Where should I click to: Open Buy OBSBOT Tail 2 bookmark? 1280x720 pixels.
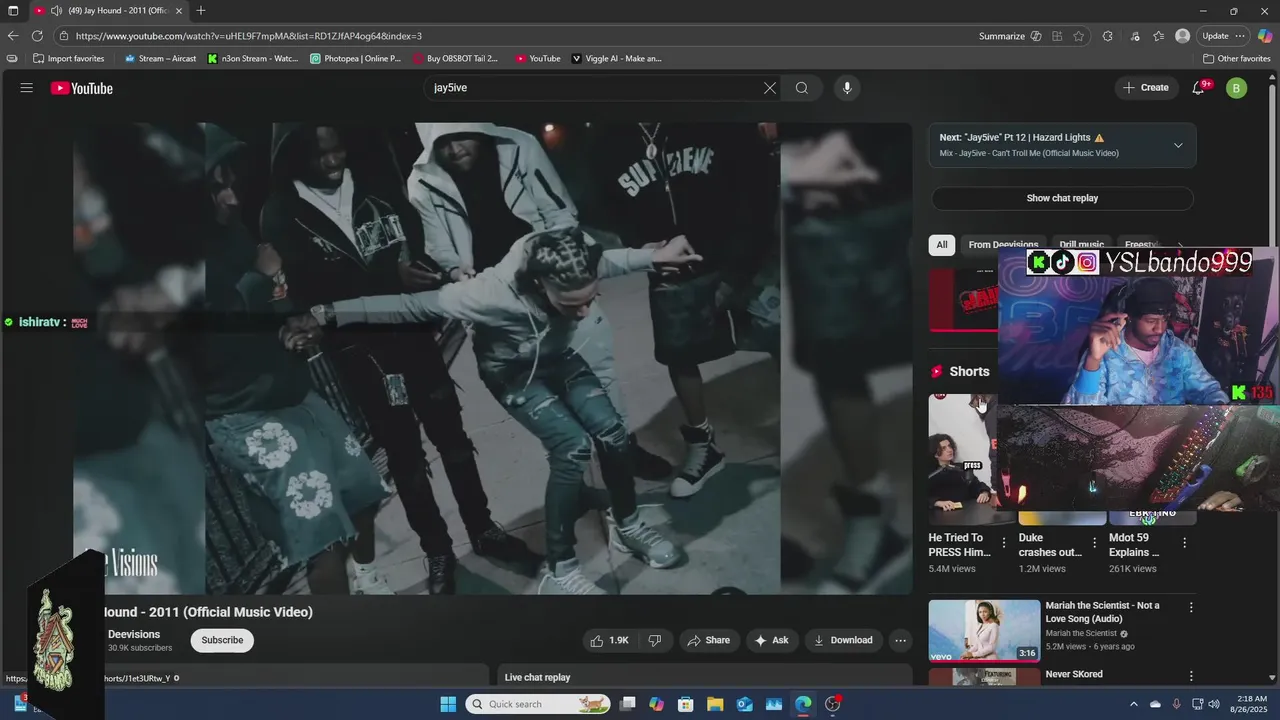click(455, 58)
